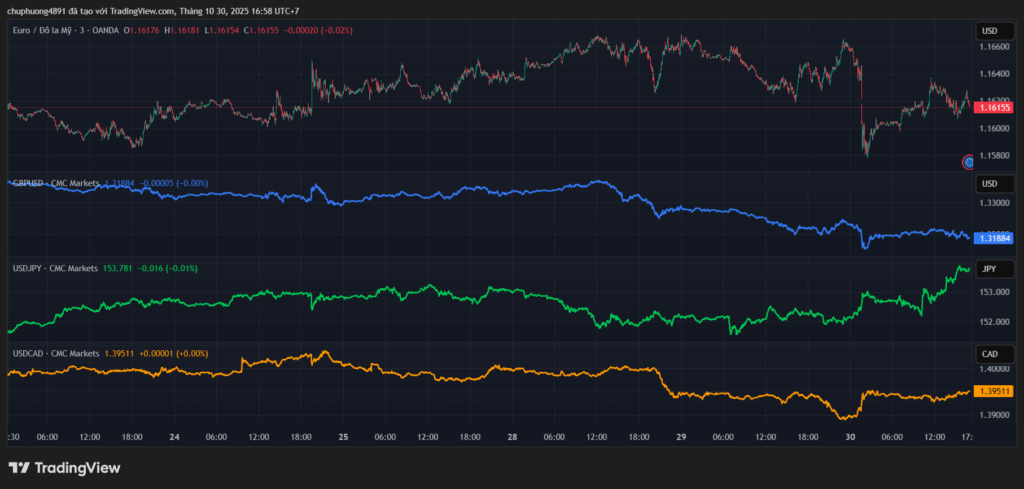Click the TradingView wordmark text

click(77, 468)
